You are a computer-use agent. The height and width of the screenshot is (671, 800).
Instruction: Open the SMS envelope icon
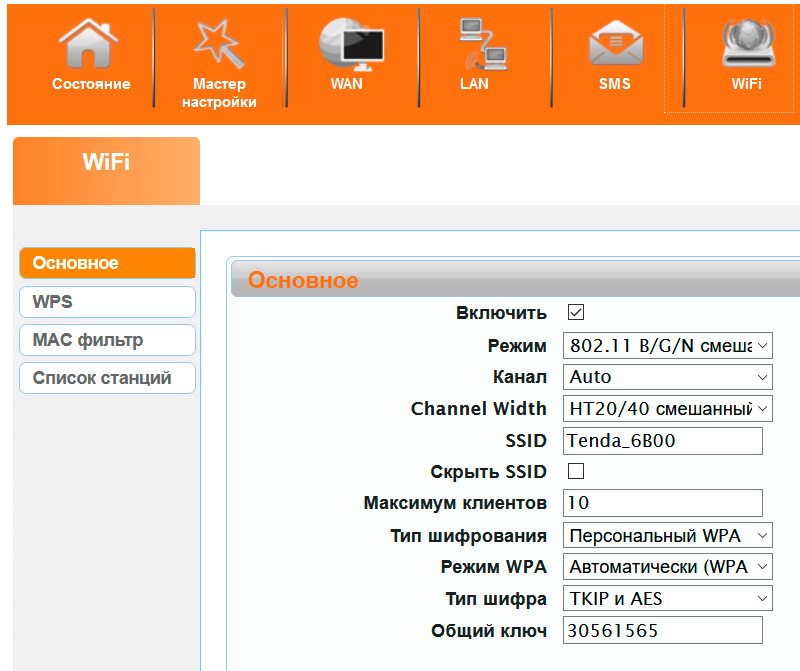click(614, 45)
